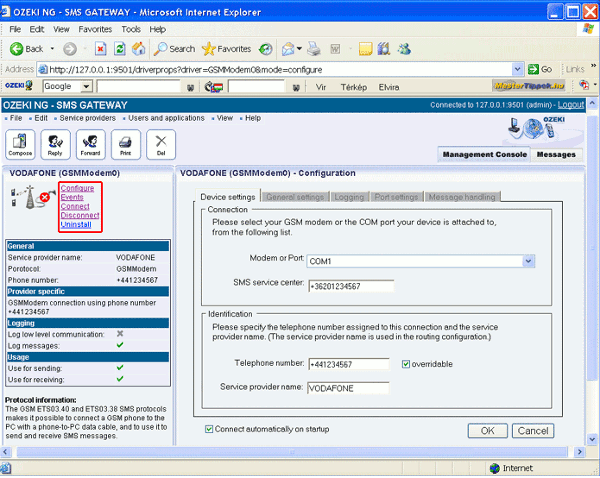This screenshot has height=478, width=600.
Task: Open the Home page icon
Action: point(139,49)
